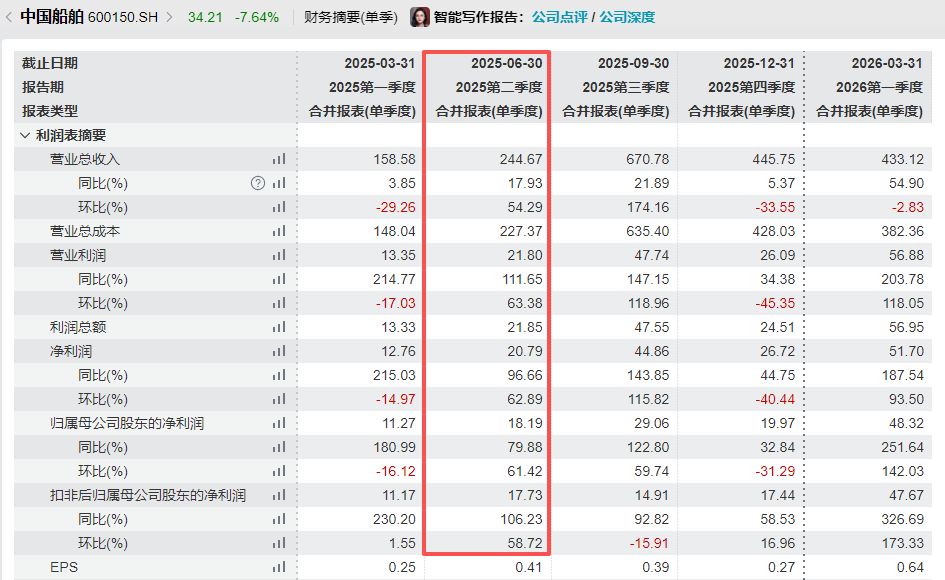Open the 公司深度 report link
945x580 pixels.
627,17
